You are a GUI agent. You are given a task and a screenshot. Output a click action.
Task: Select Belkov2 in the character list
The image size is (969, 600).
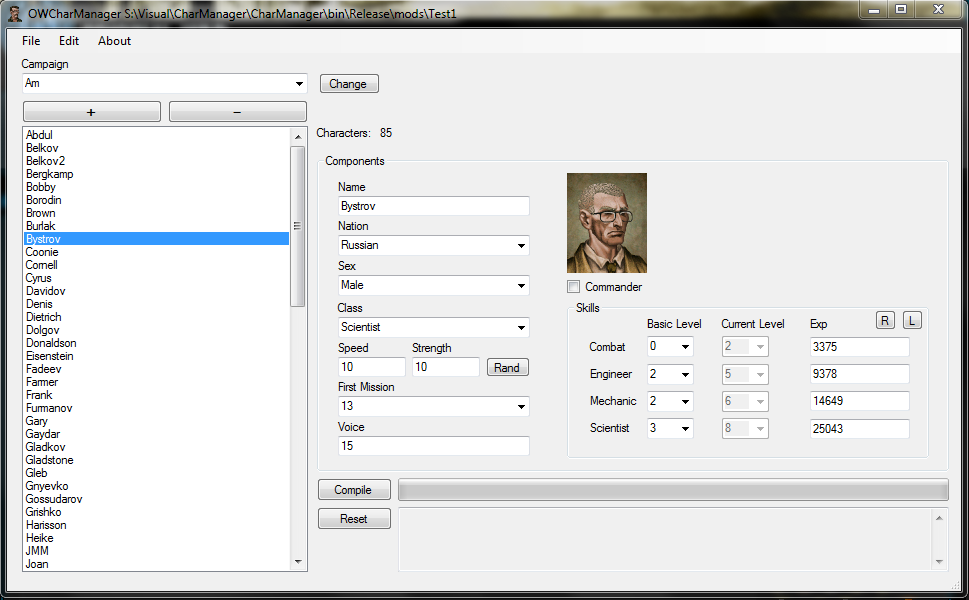(x=45, y=161)
